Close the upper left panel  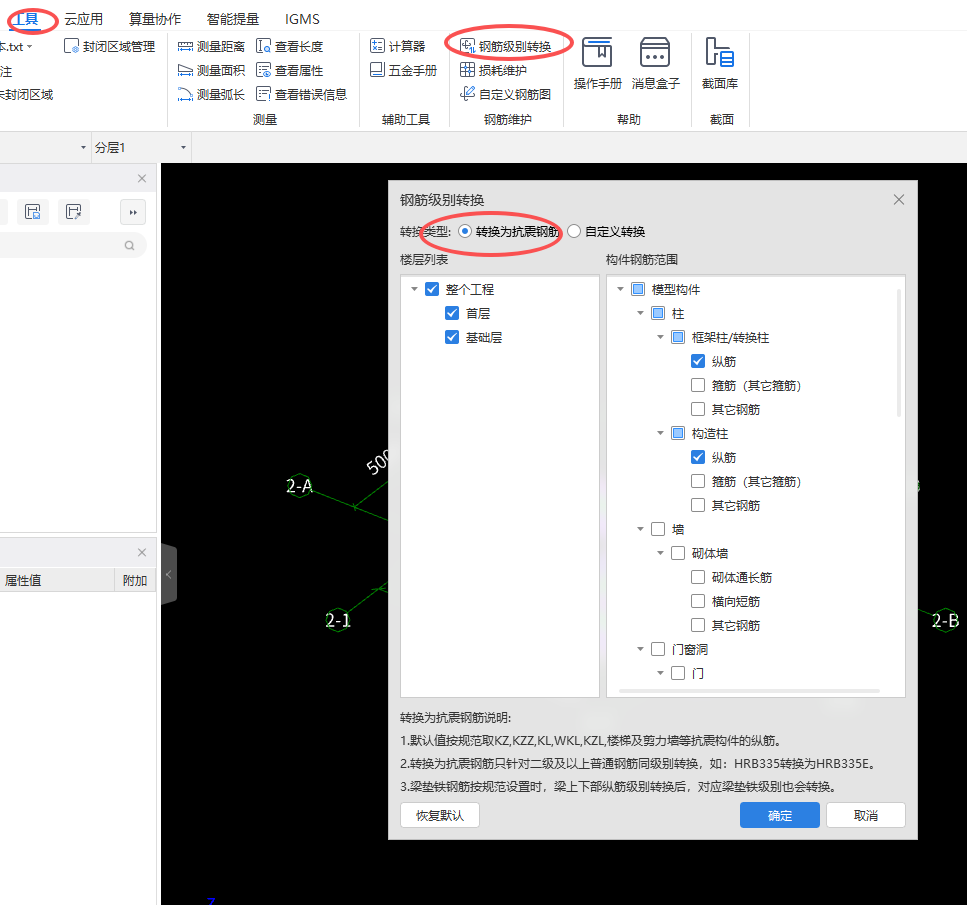click(142, 178)
